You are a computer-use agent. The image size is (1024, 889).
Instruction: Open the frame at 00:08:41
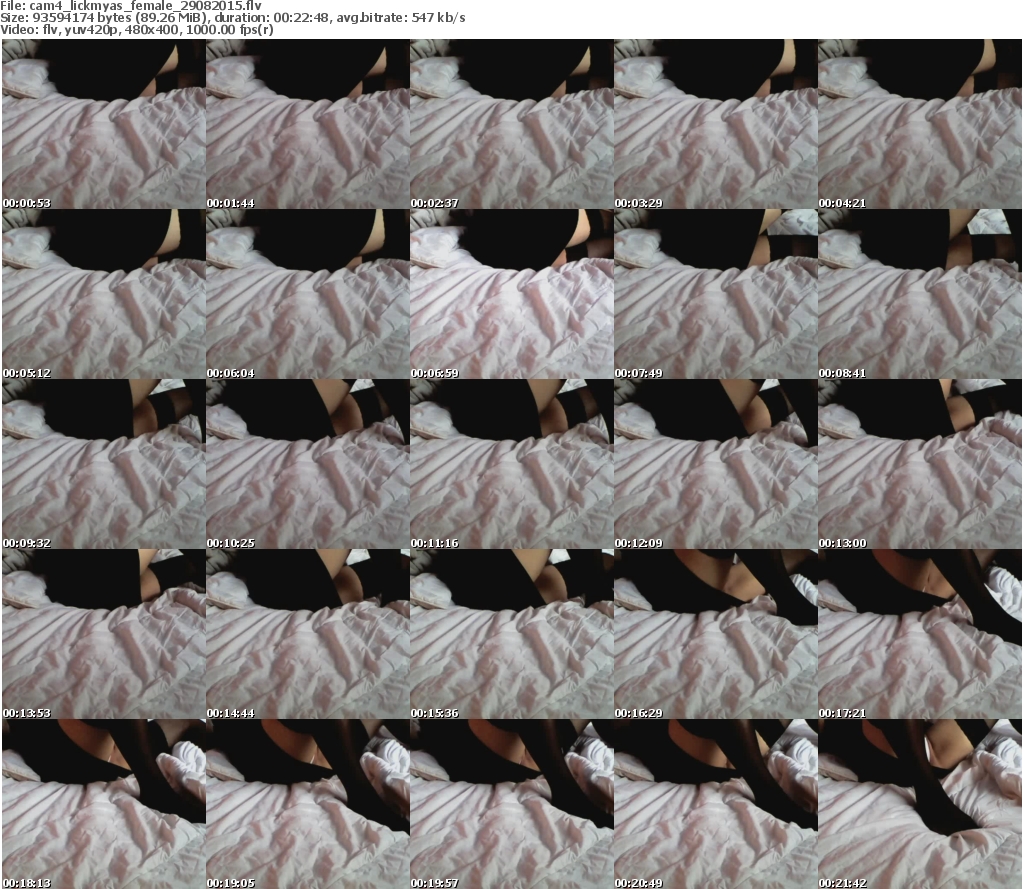(x=920, y=294)
